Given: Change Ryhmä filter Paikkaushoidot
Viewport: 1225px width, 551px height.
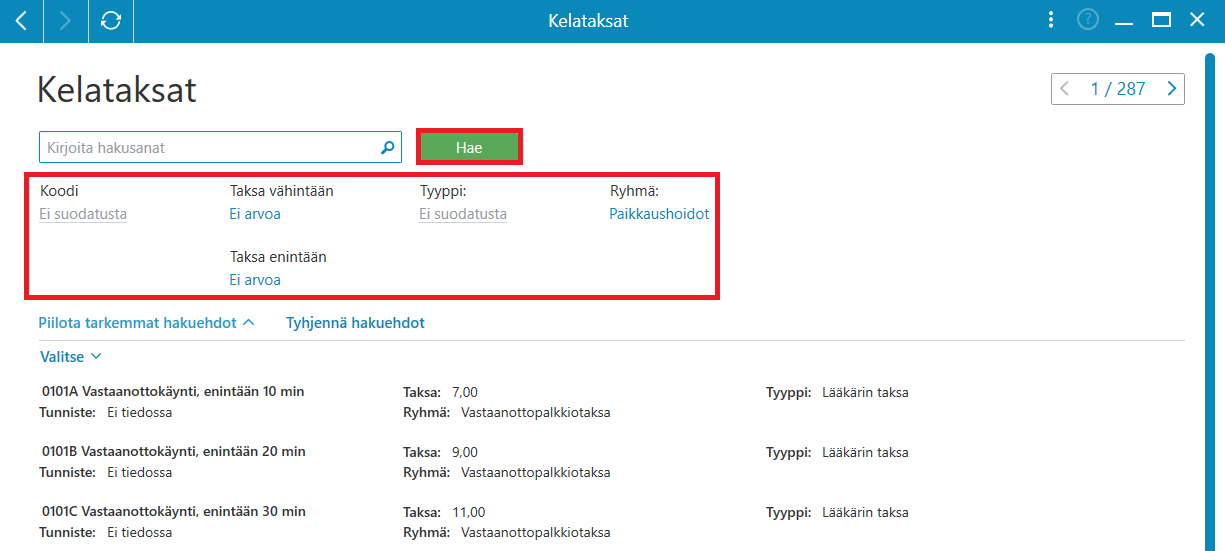Looking at the screenshot, I should (659, 214).
